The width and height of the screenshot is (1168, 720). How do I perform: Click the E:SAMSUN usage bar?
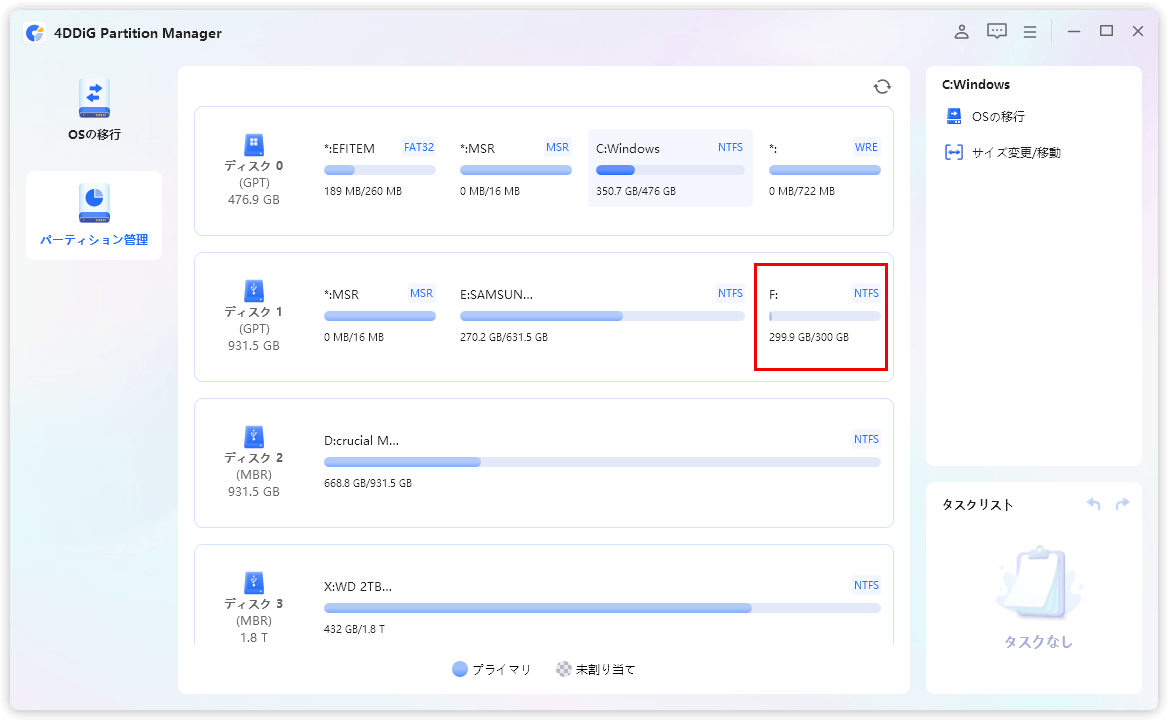(x=602, y=316)
